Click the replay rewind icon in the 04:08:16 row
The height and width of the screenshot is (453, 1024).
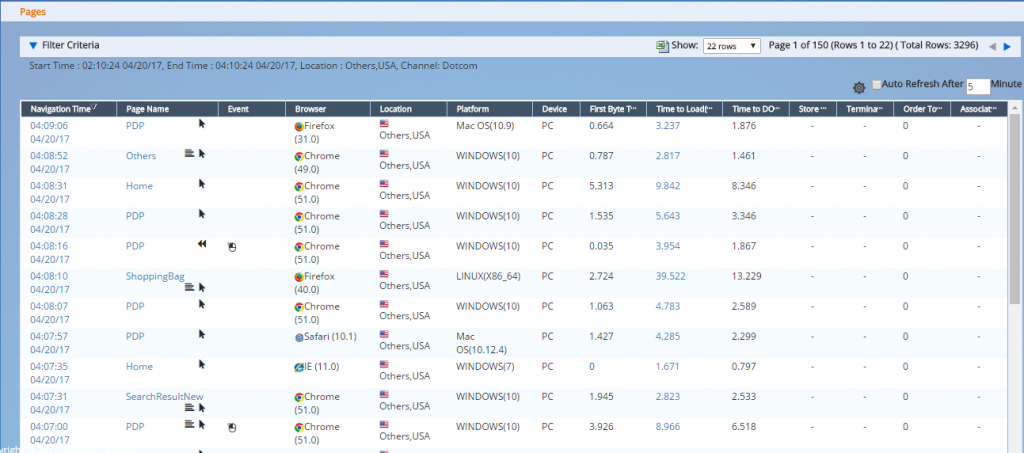pos(202,243)
